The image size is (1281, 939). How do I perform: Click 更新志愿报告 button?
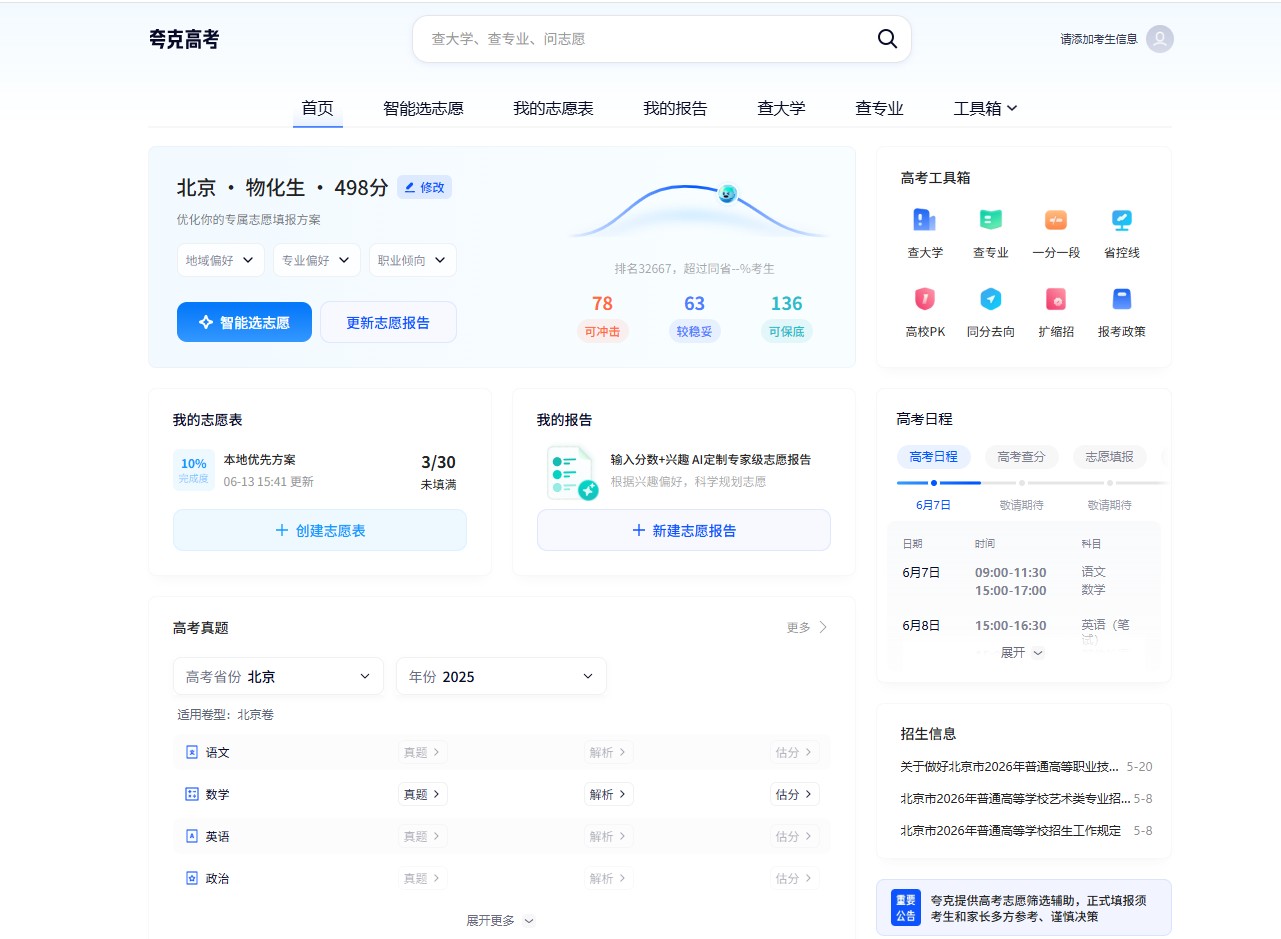tap(388, 322)
